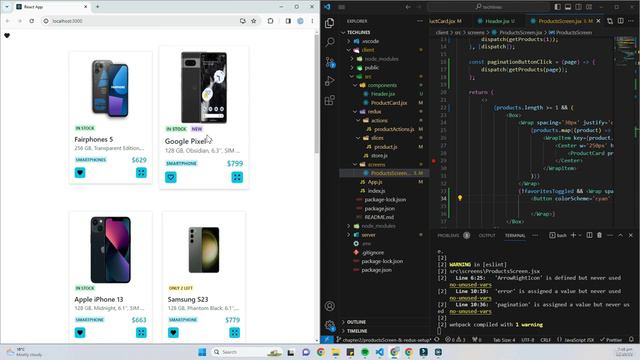Click the heart favorites toggle at page top

[x=7, y=36]
